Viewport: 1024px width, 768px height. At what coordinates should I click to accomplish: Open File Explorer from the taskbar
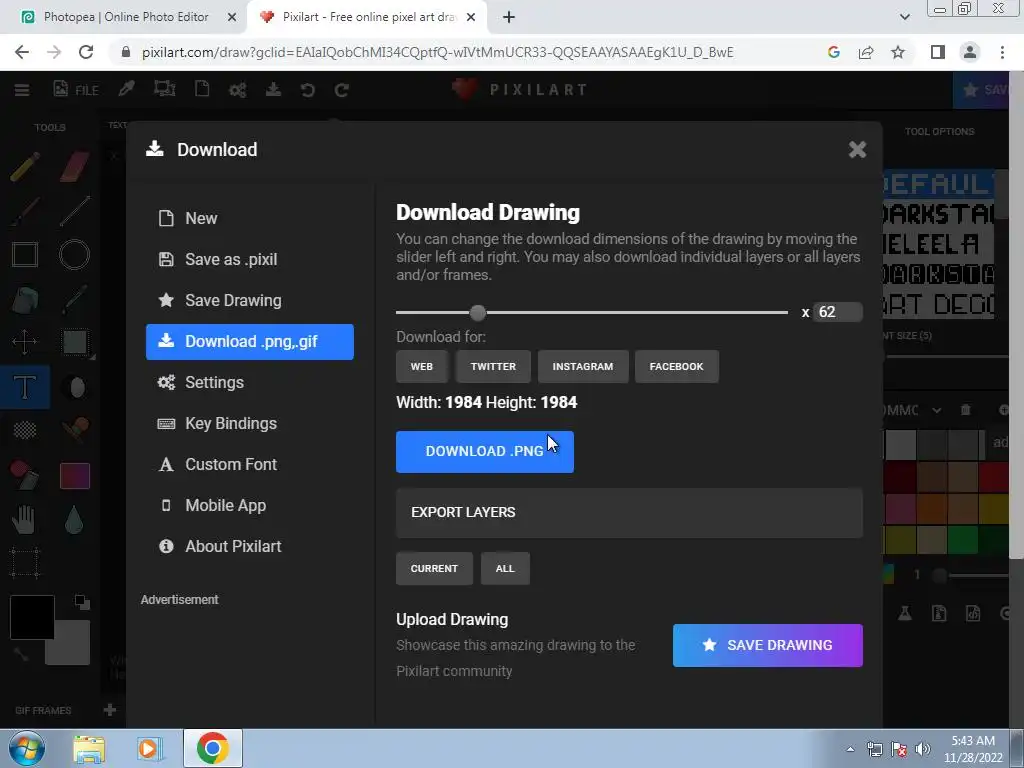[89, 749]
